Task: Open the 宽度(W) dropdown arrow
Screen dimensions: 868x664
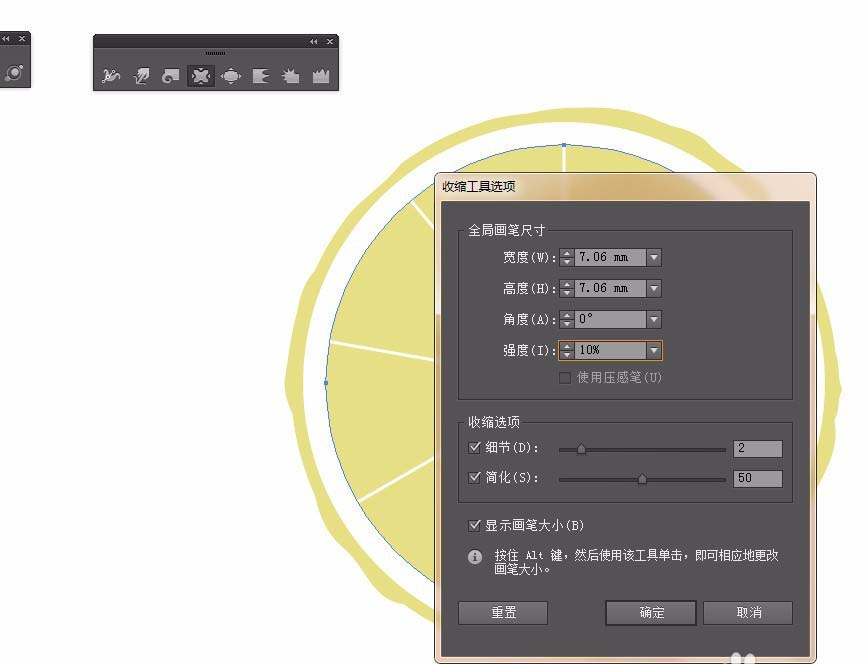Action: pos(654,258)
